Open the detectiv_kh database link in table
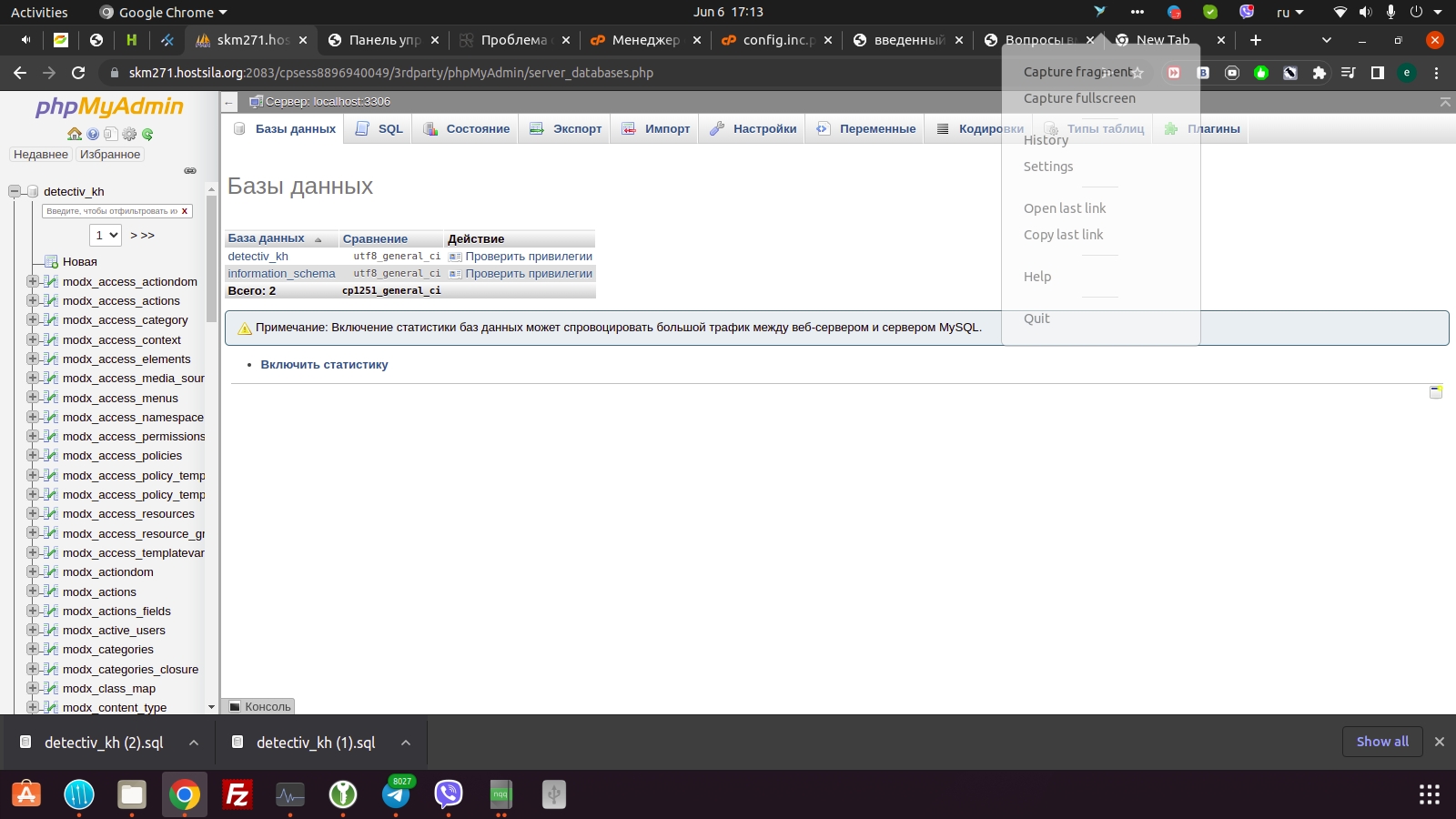The image size is (1456, 819). [258, 257]
